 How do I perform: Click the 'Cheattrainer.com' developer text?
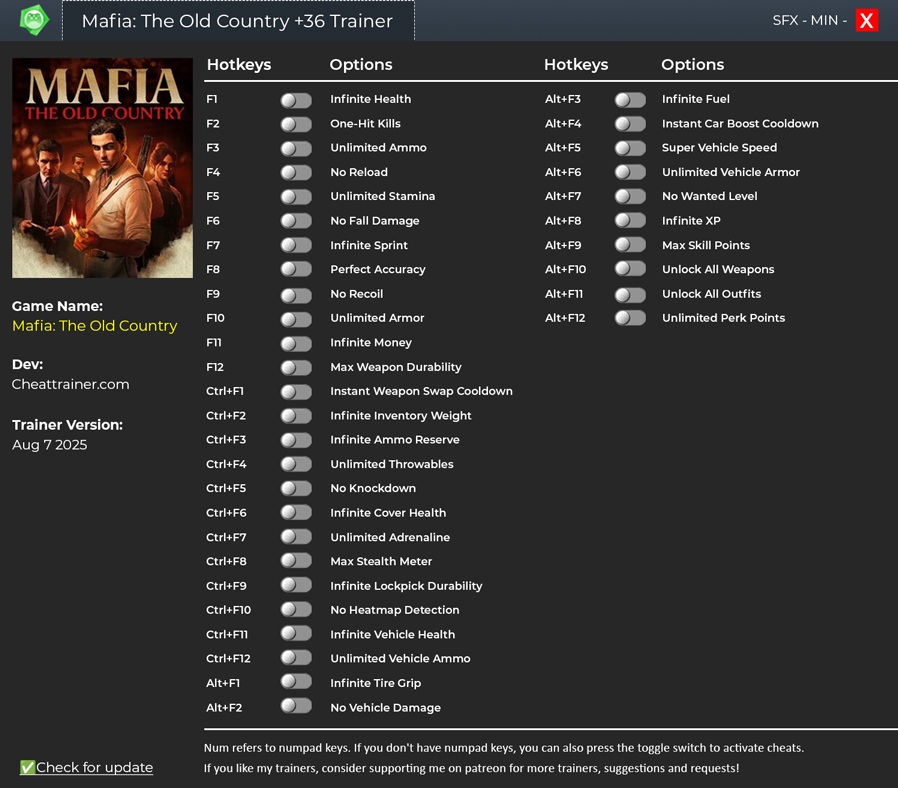click(70, 384)
